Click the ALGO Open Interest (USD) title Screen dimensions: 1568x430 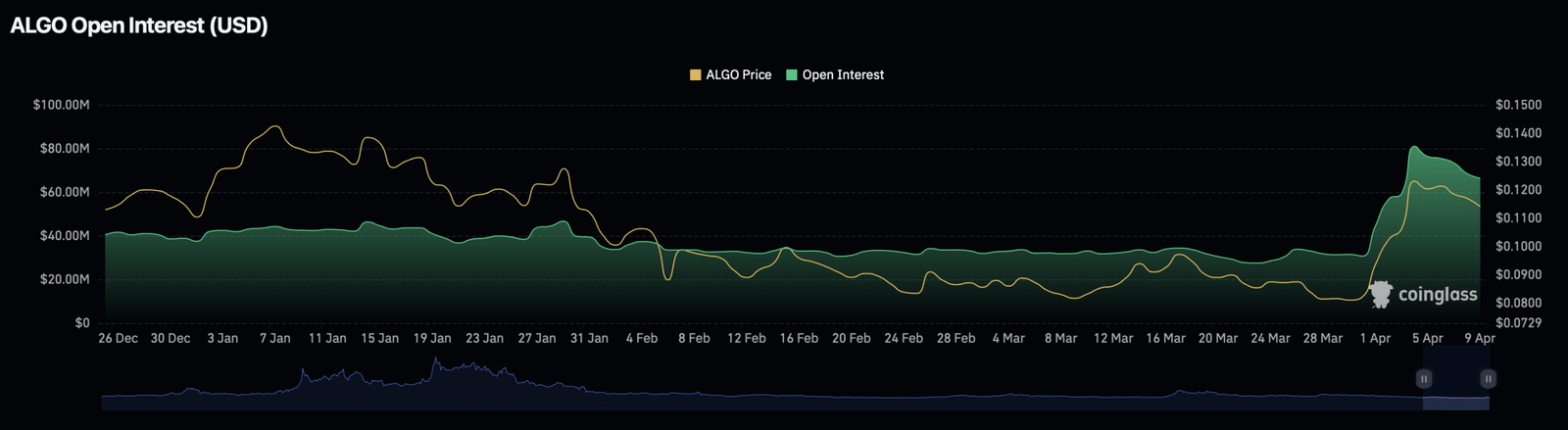[x=139, y=26]
